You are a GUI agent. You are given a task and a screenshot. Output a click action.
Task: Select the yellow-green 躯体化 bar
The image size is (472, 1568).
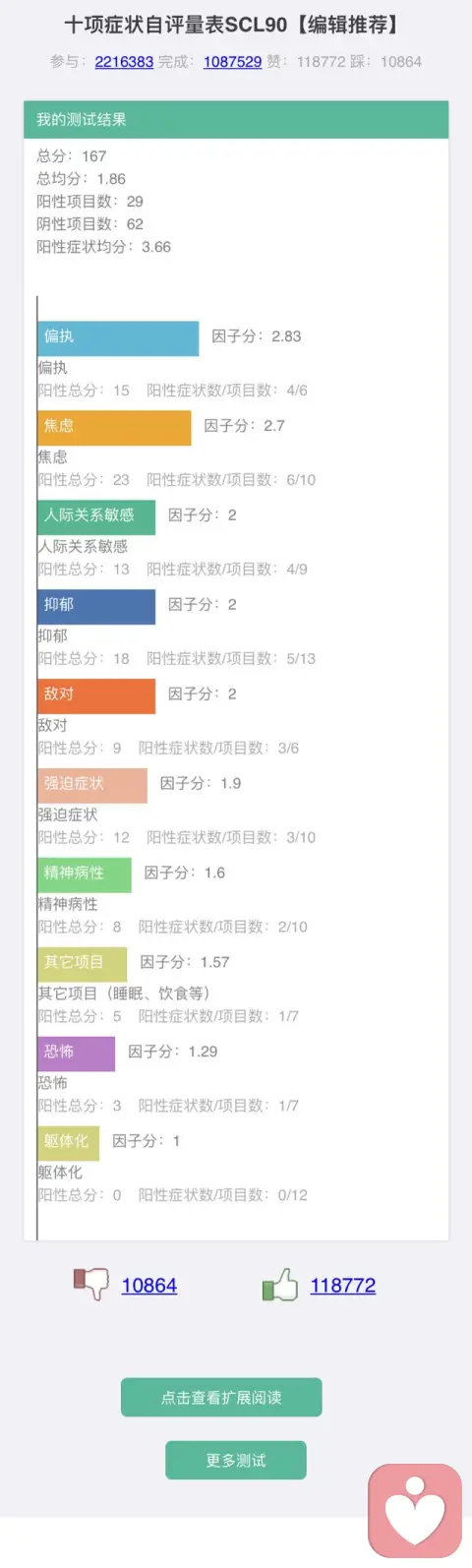(x=69, y=1143)
